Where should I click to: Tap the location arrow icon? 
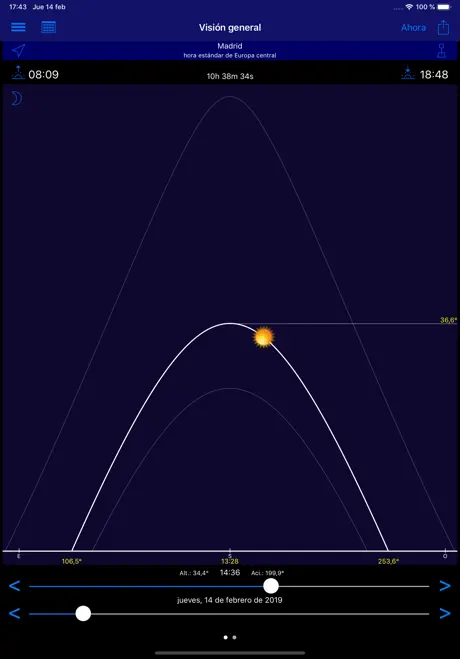(18, 50)
